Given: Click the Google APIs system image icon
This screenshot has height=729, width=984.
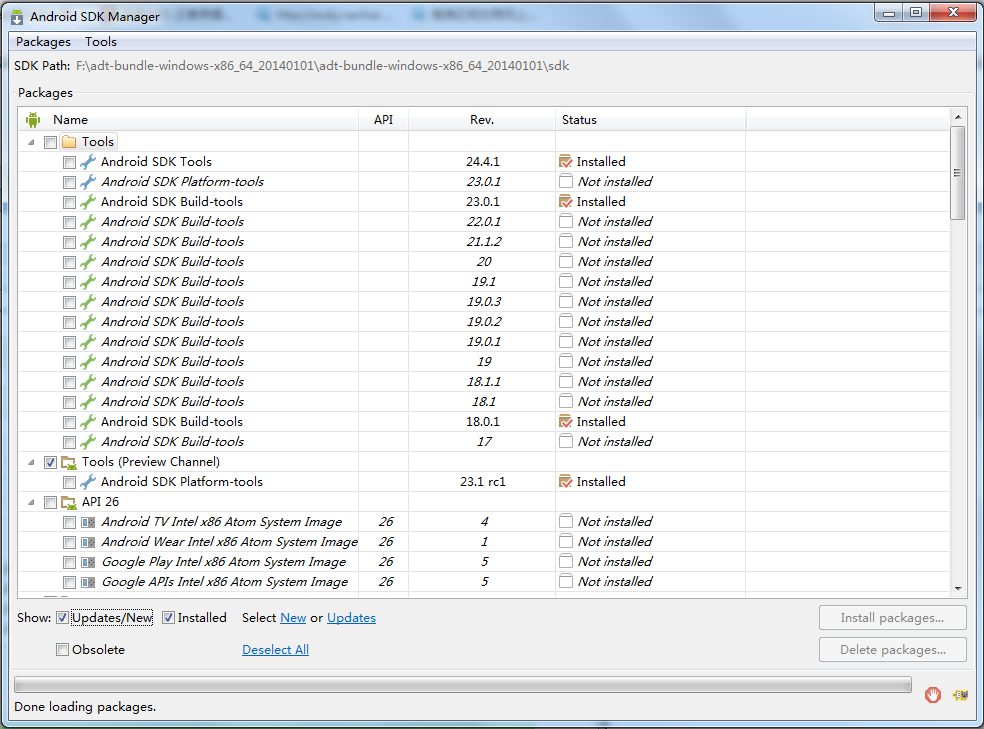Looking at the screenshot, I should pyautogui.click(x=88, y=583).
